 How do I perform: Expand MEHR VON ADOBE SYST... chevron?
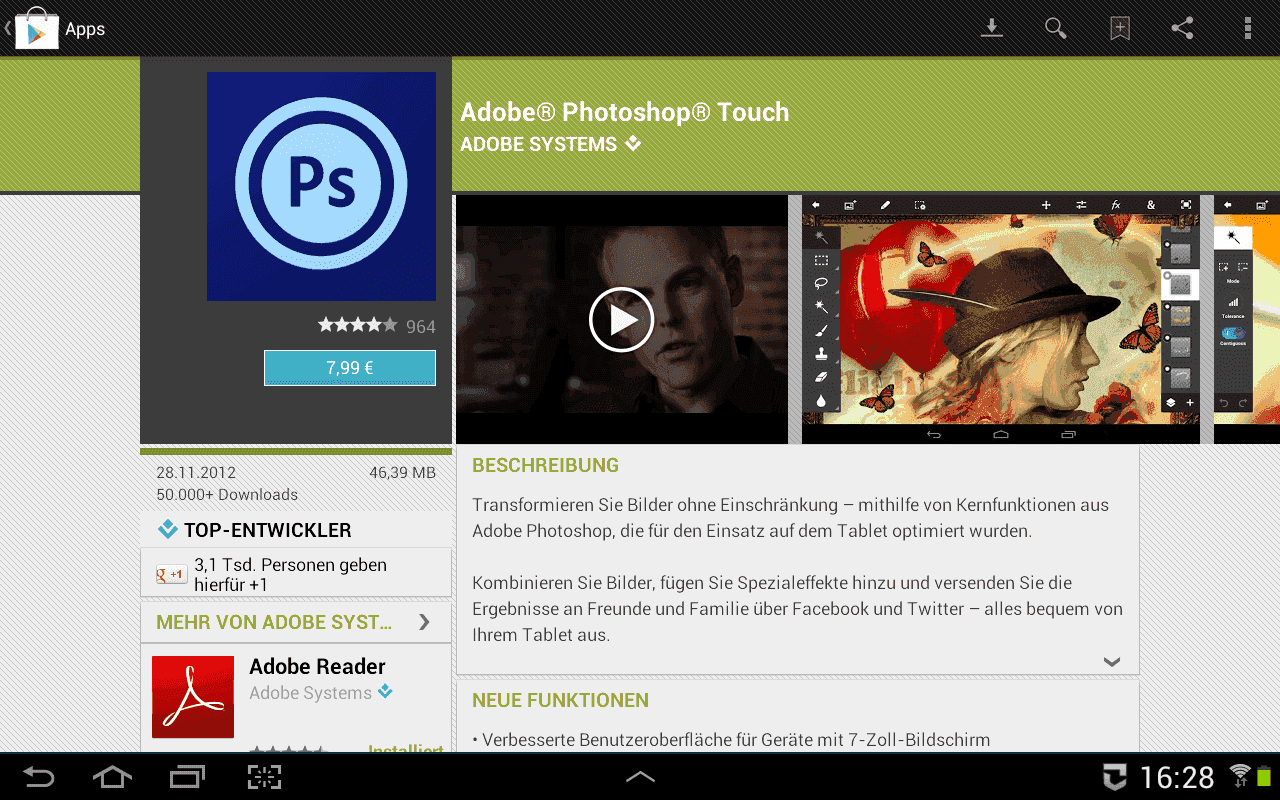pyautogui.click(x=424, y=622)
